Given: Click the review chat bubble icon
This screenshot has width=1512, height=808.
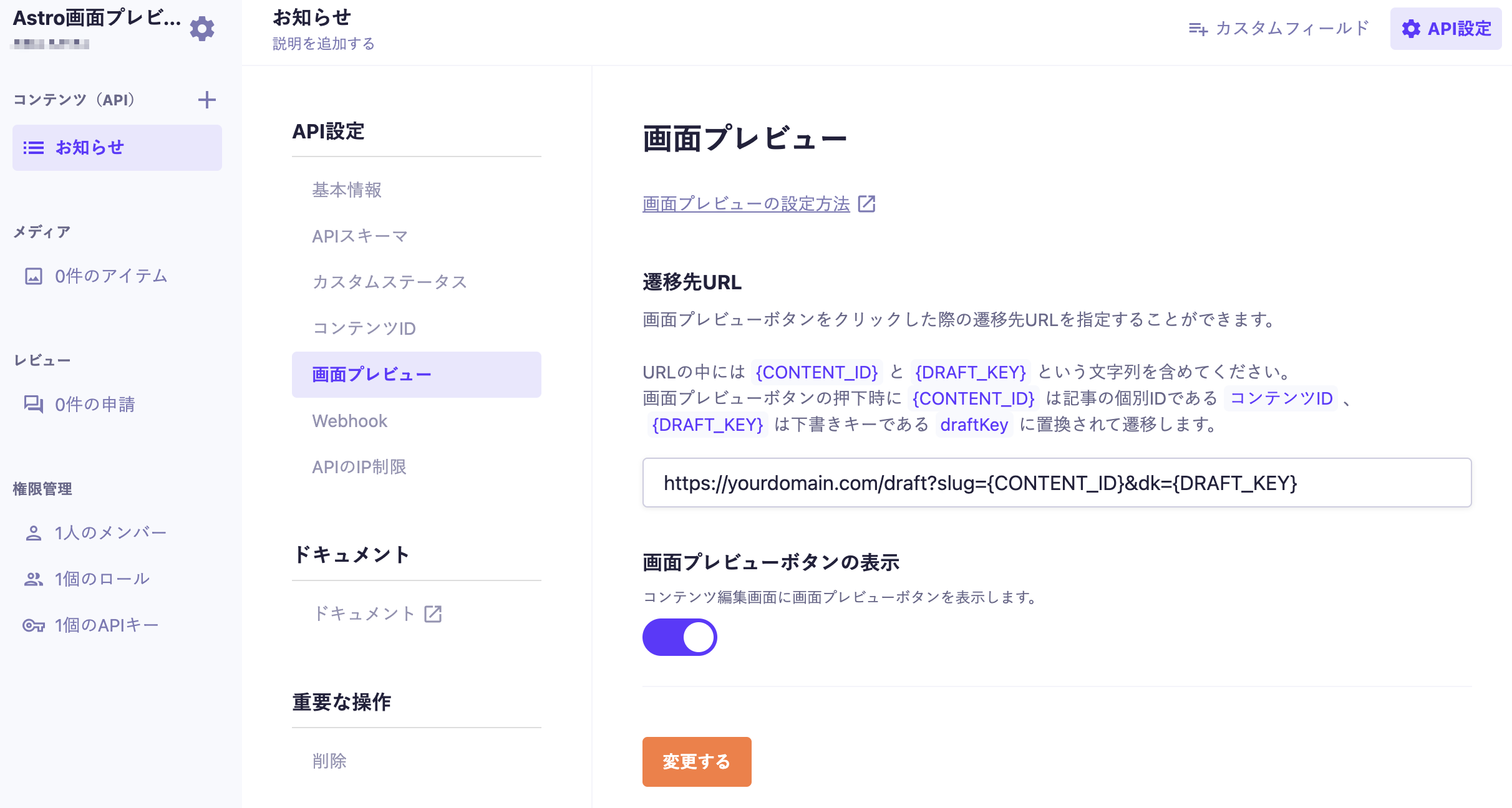Looking at the screenshot, I should [x=34, y=404].
